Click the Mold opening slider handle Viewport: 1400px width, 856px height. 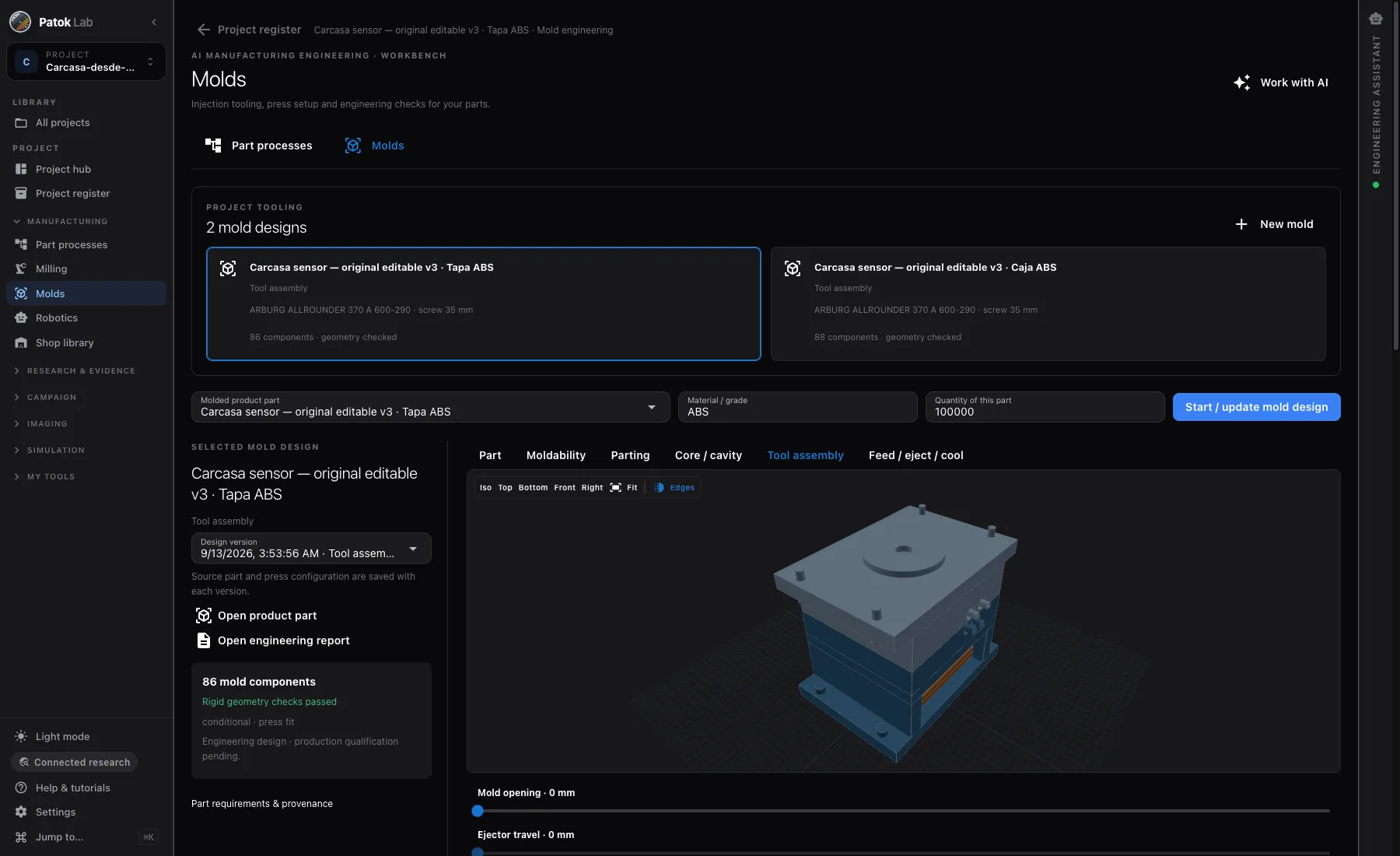point(478,811)
